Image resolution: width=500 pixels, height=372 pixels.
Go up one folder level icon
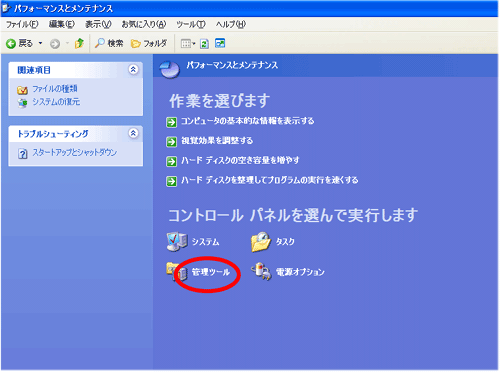[79, 43]
